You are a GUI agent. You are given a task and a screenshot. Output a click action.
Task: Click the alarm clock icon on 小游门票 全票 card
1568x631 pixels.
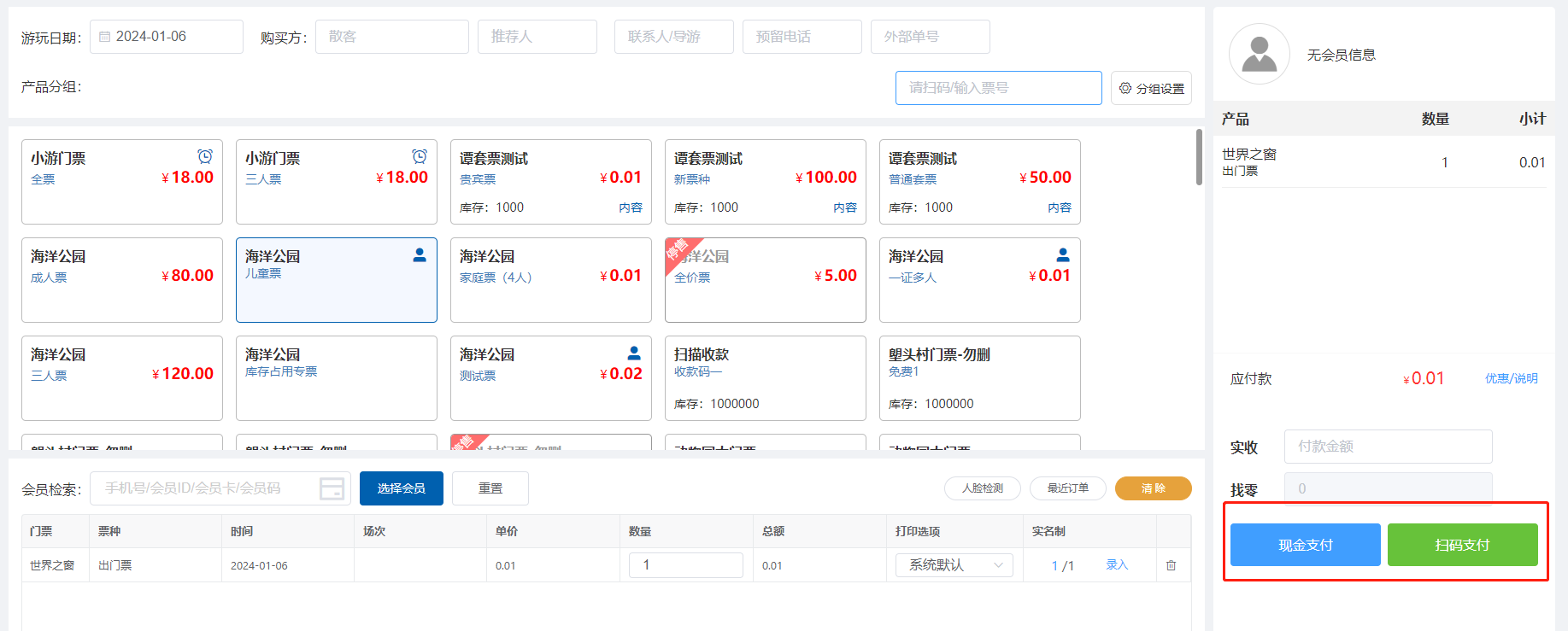205,156
